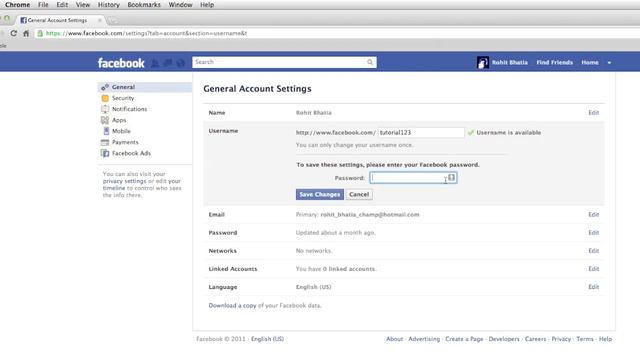Edit the Linked Accounts row
The width and height of the screenshot is (640, 360).
click(x=593, y=269)
